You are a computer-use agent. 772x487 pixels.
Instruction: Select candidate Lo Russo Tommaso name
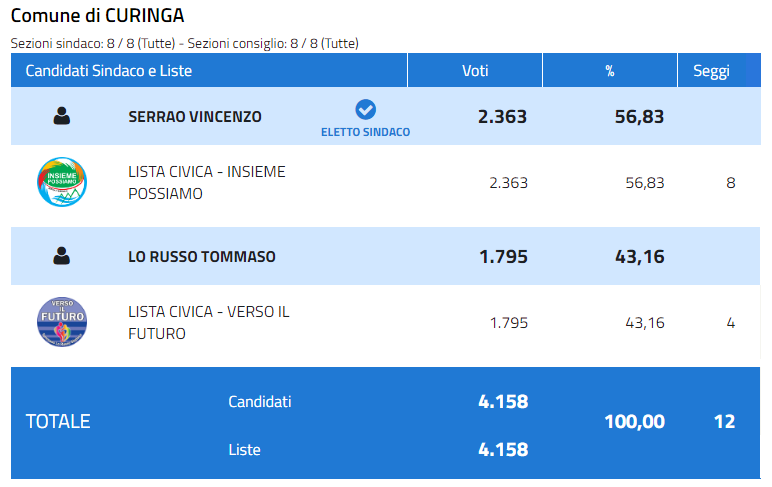coord(202,257)
